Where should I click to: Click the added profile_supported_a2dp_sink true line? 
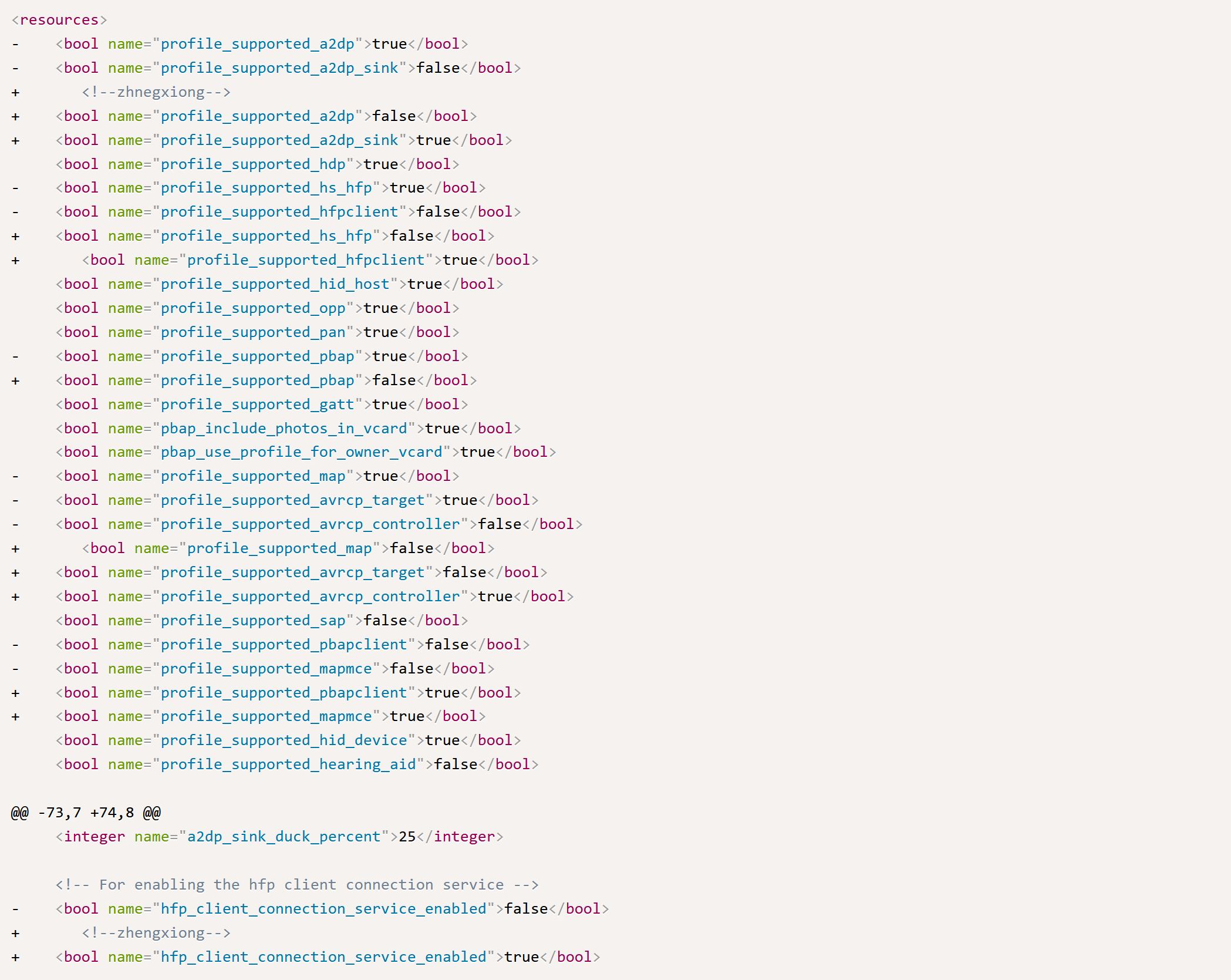point(284,140)
